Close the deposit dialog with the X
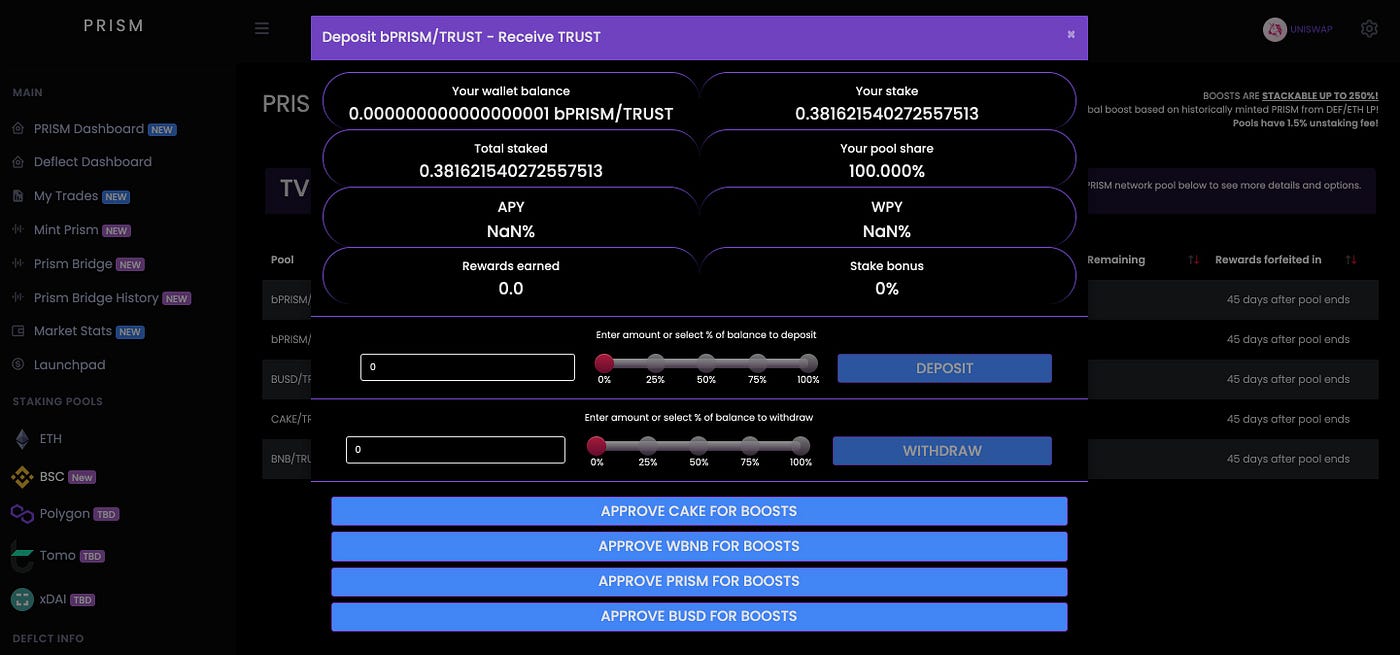The height and width of the screenshot is (655, 1400). tap(1071, 34)
